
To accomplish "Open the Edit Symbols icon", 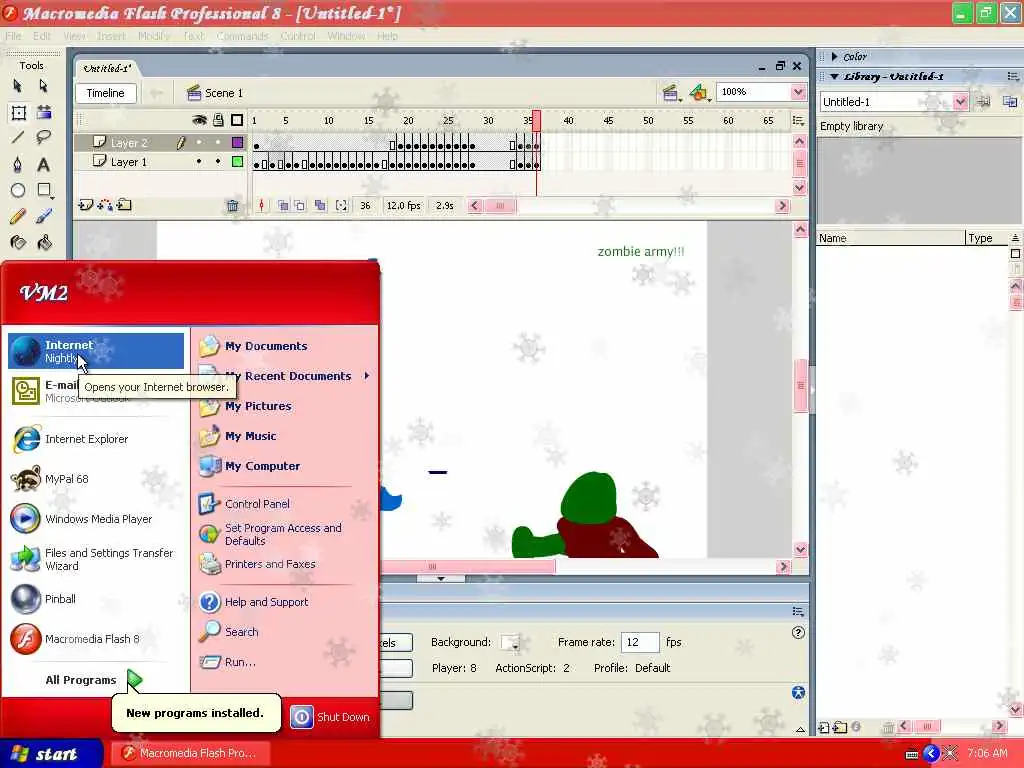I will (699, 93).
